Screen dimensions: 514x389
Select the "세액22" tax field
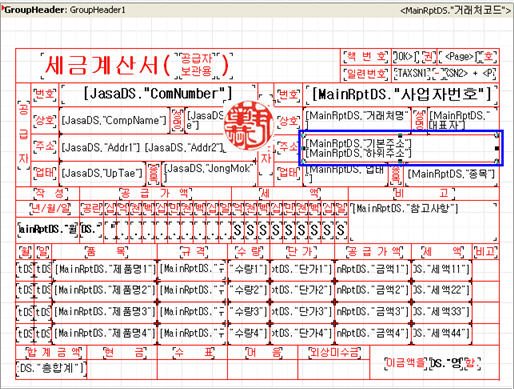[x=442, y=291]
